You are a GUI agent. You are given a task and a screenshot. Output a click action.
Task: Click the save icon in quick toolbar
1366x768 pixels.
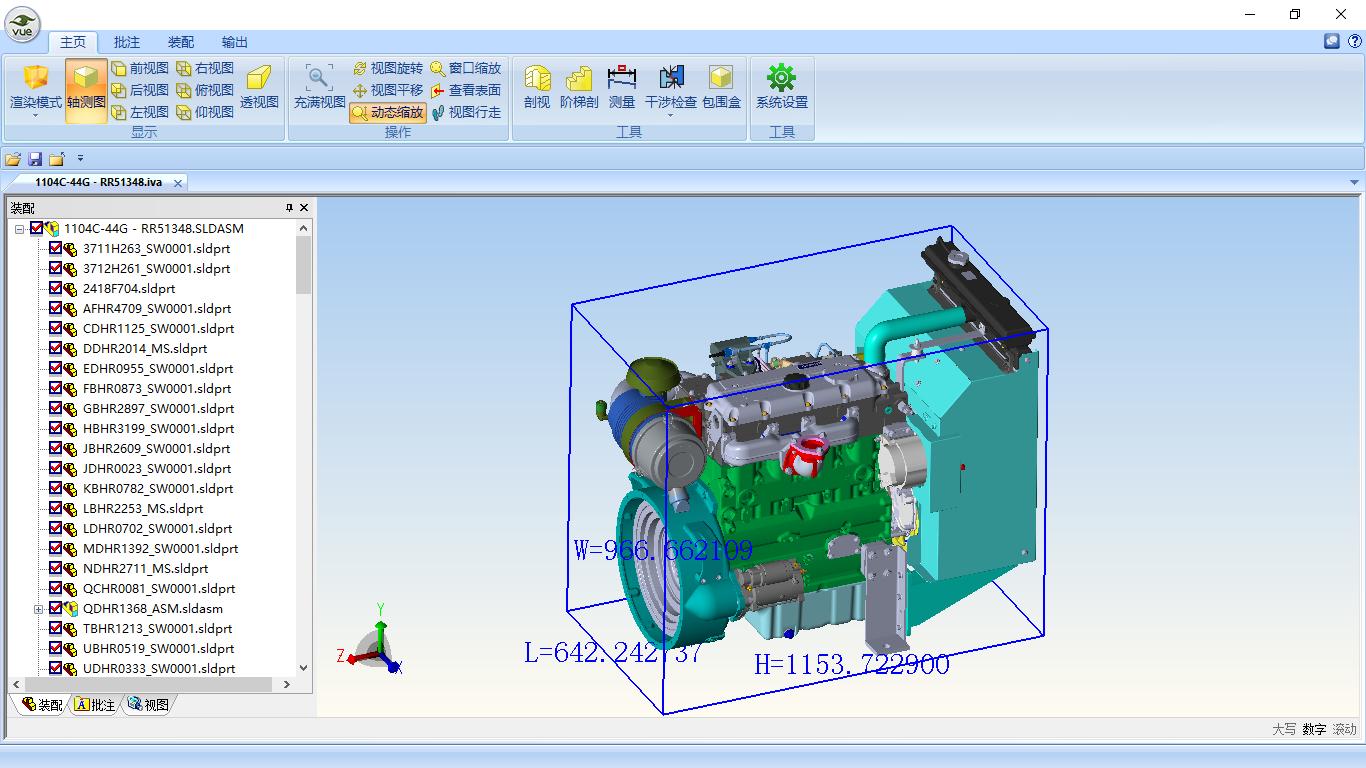click(x=35, y=159)
